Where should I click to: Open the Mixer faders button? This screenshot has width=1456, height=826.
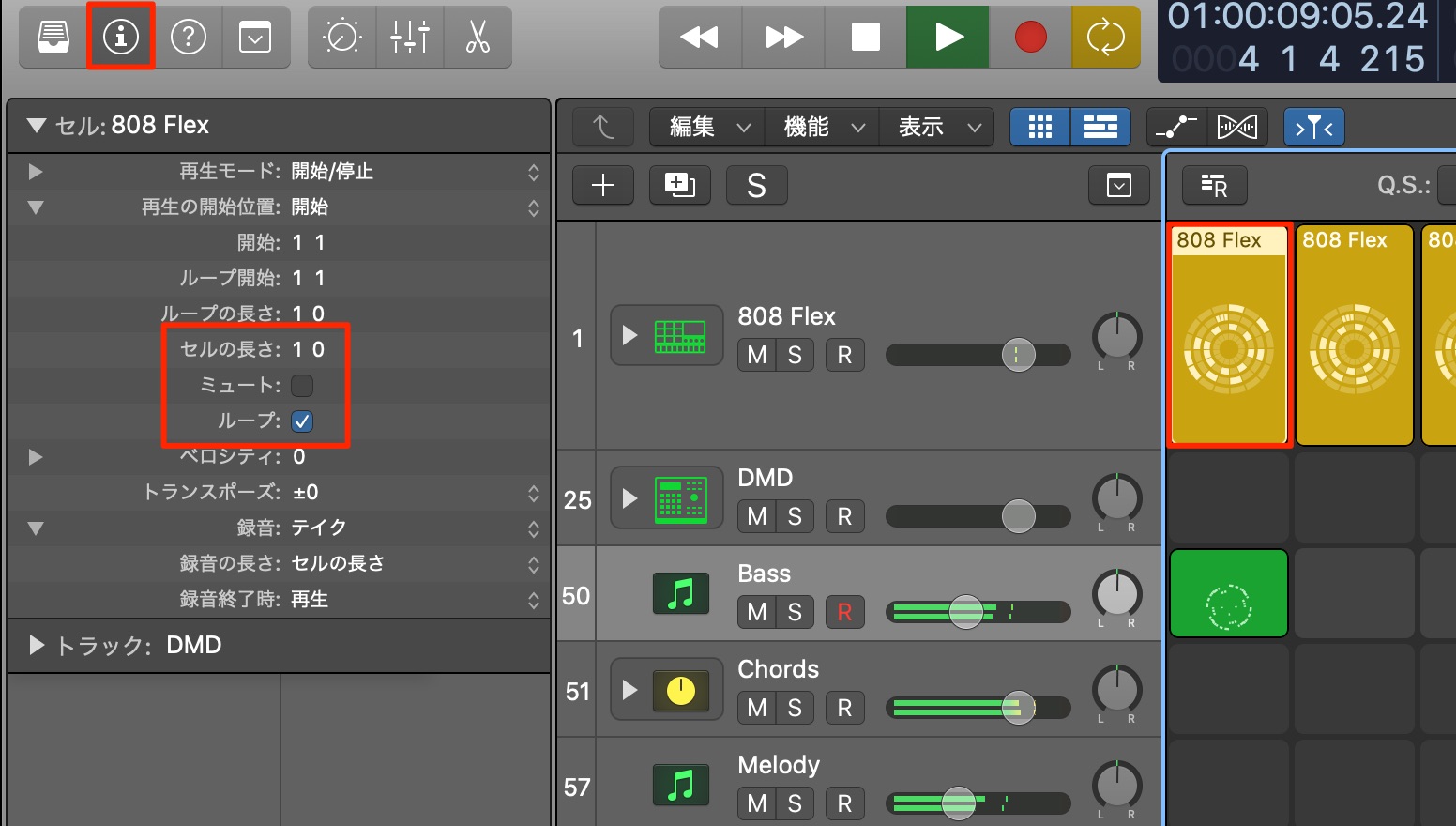point(410,38)
